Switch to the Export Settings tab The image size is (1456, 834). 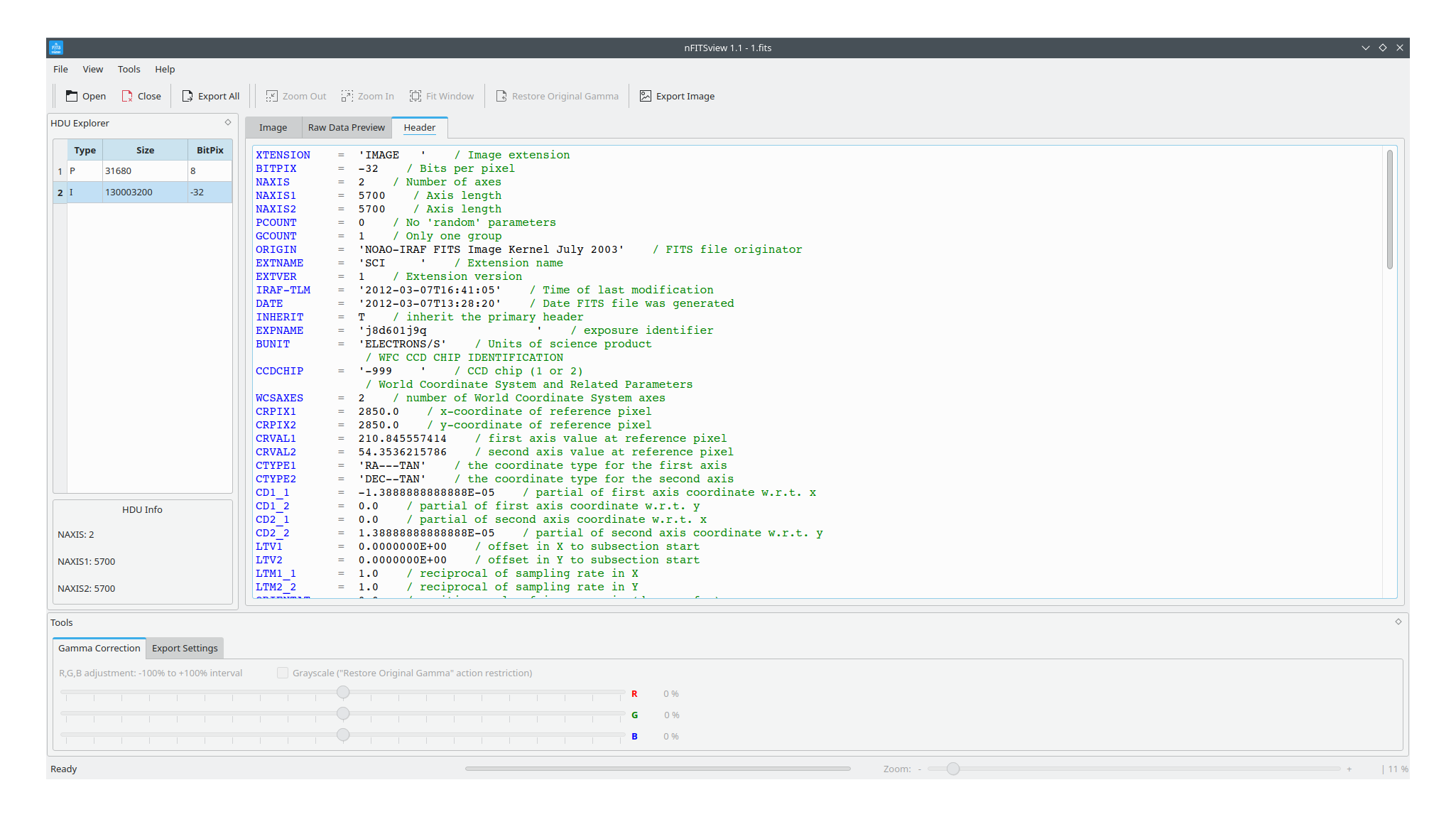point(184,648)
